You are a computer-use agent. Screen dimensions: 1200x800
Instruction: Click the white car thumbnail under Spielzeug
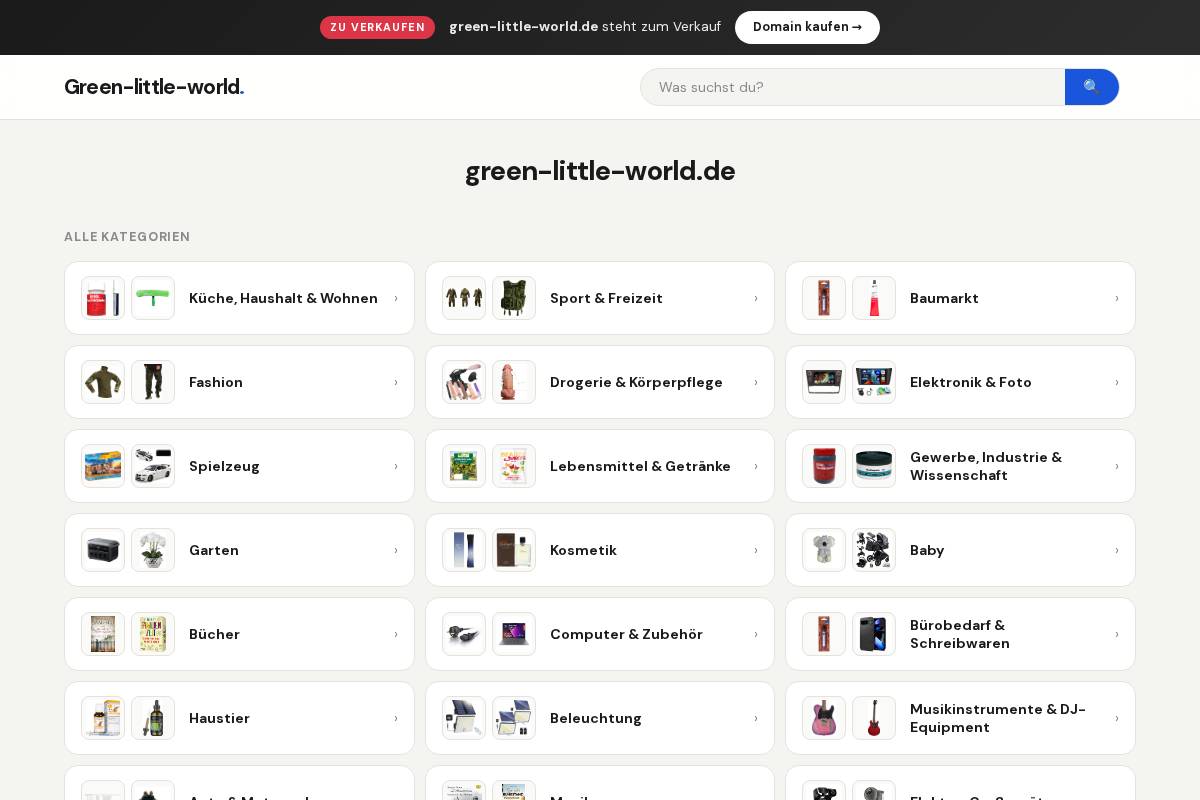153,466
